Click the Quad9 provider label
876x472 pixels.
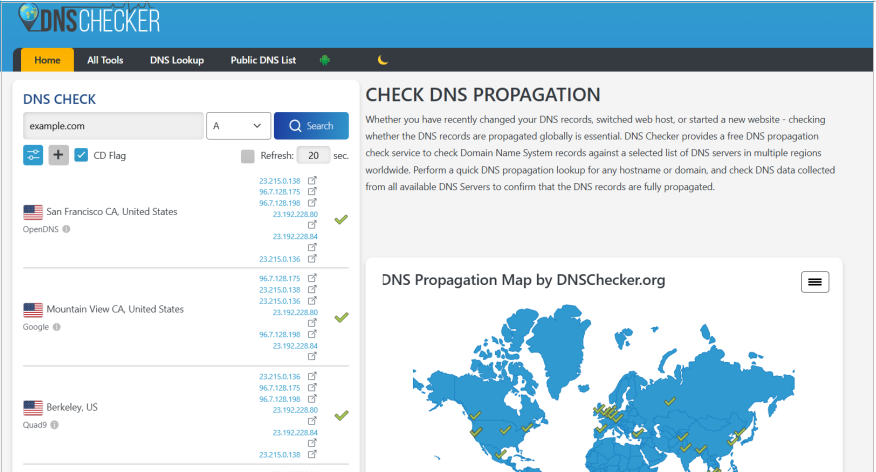(35, 425)
